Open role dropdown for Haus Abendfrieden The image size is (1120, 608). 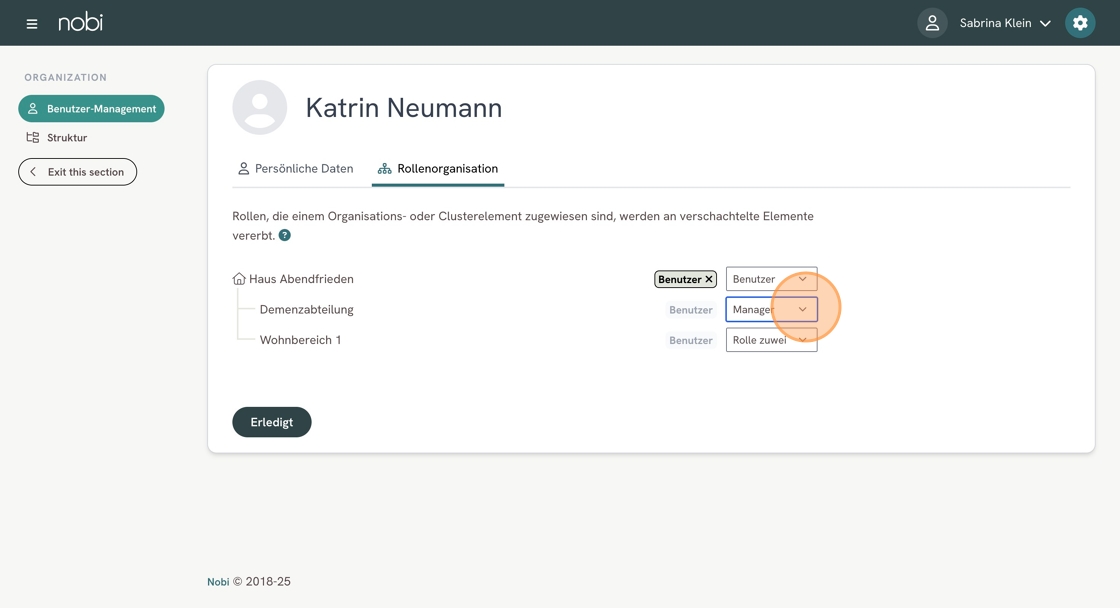click(x=771, y=279)
